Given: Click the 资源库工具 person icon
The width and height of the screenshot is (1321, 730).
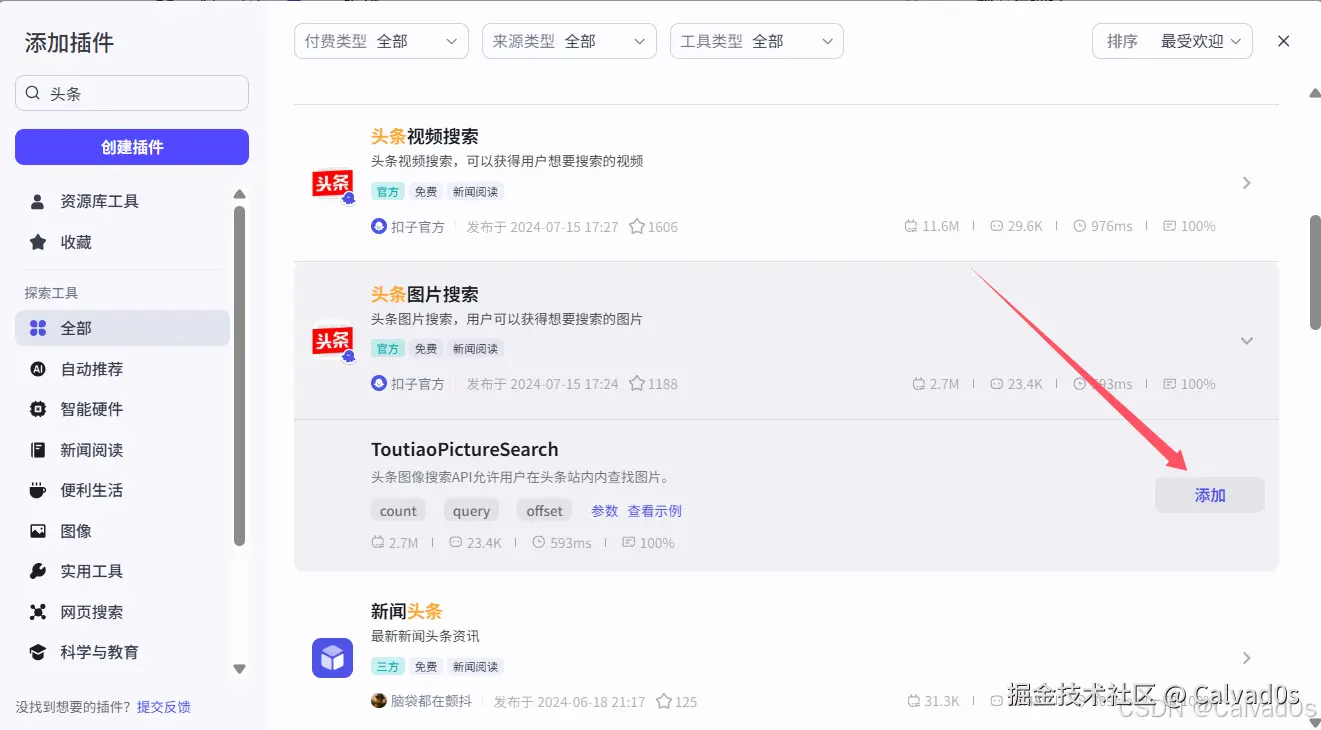Looking at the screenshot, I should tap(38, 202).
